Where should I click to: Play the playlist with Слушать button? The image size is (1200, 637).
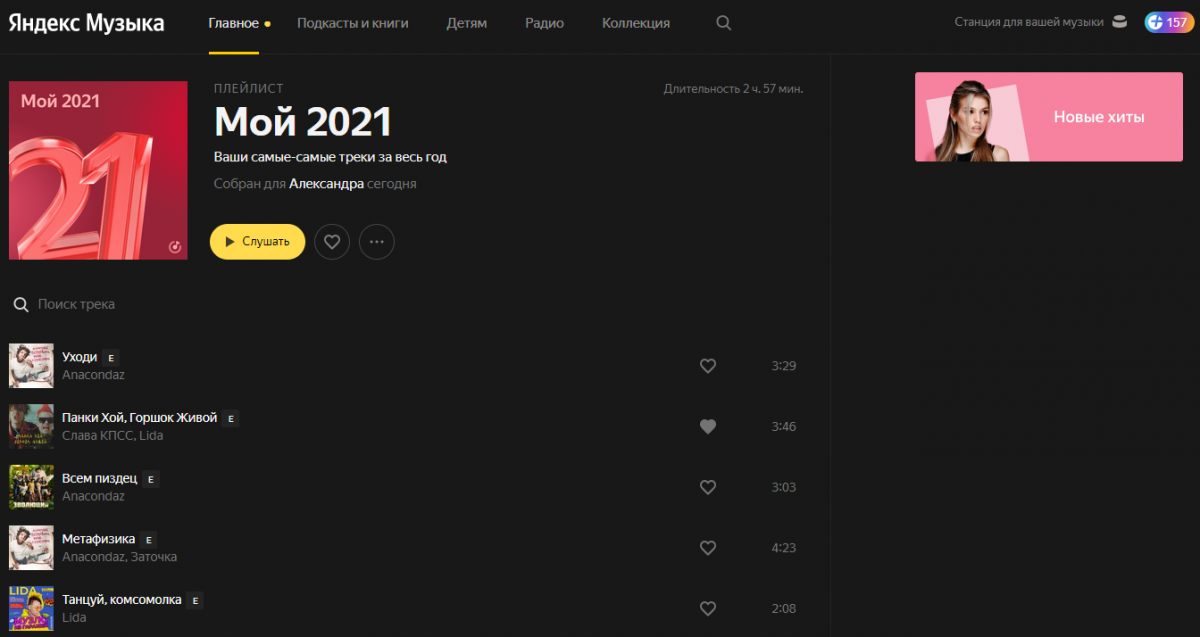pos(257,241)
